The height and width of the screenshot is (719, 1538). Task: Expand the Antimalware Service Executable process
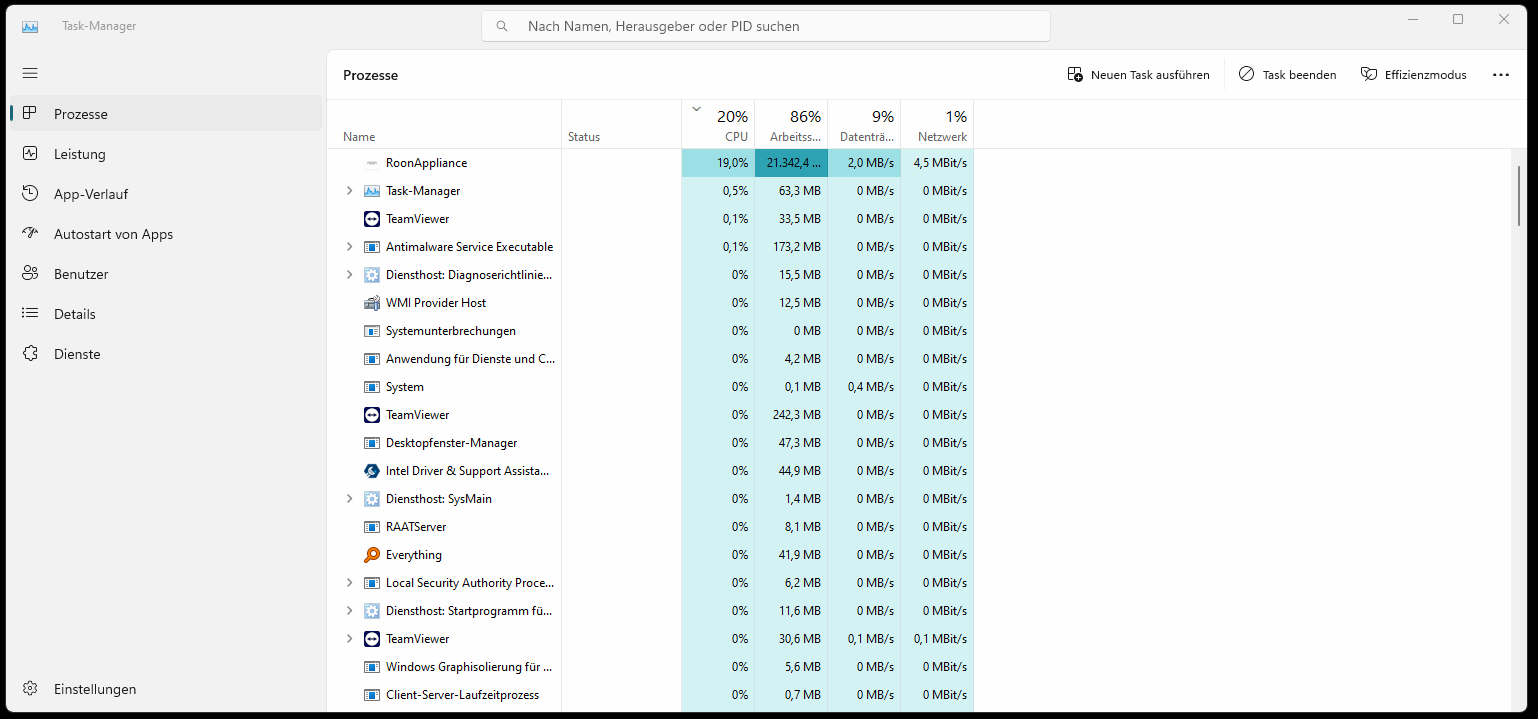click(x=348, y=246)
